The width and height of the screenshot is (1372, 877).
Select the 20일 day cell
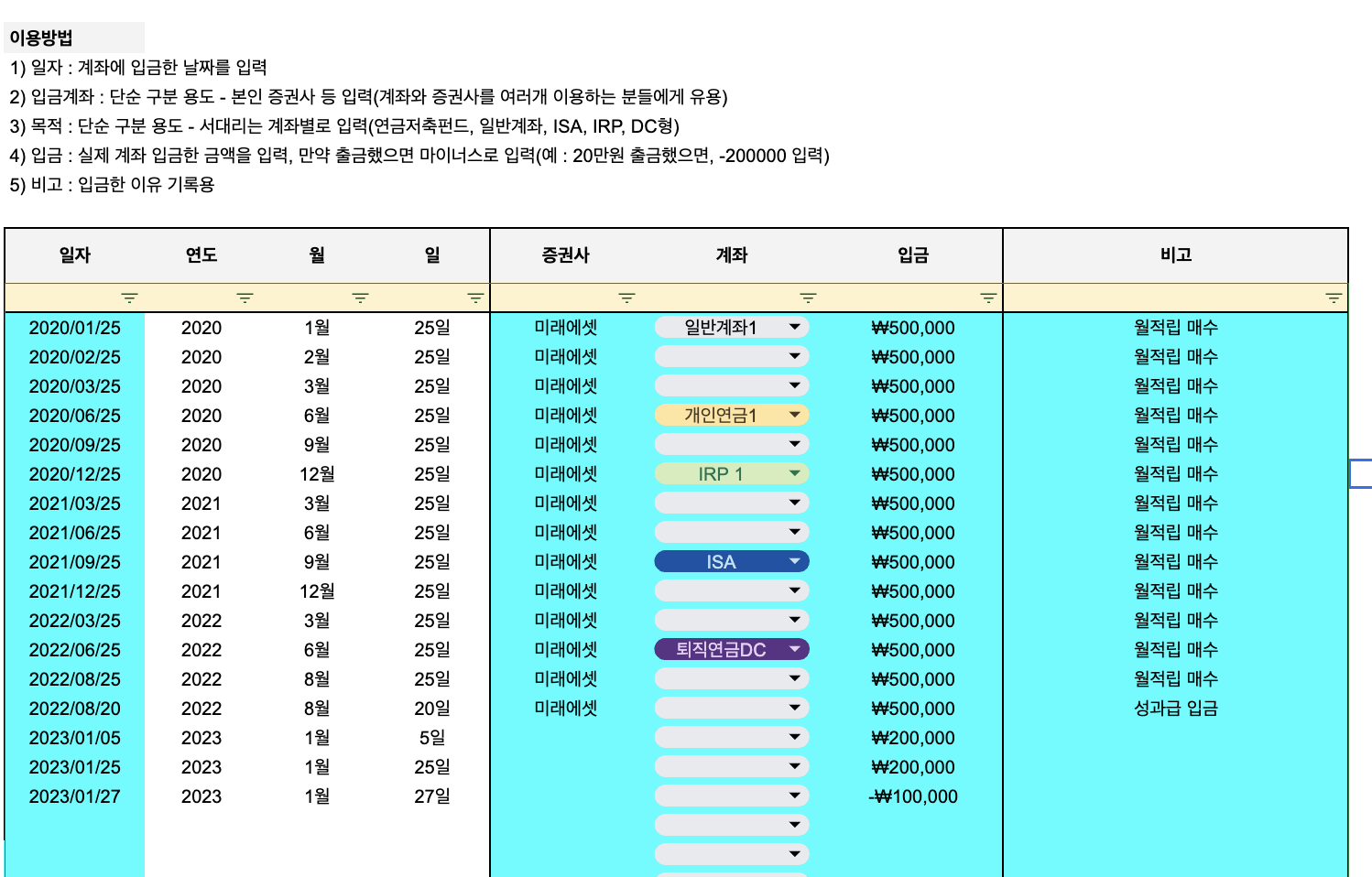pos(432,709)
